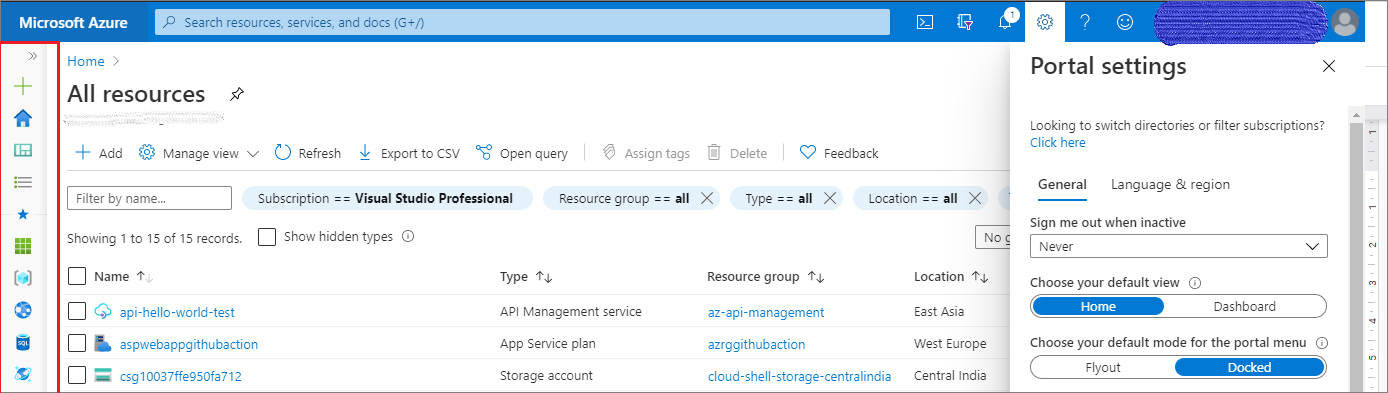The image size is (1388, 393).
Task: Sort by the Resource group column
Action: pos(766,276)
